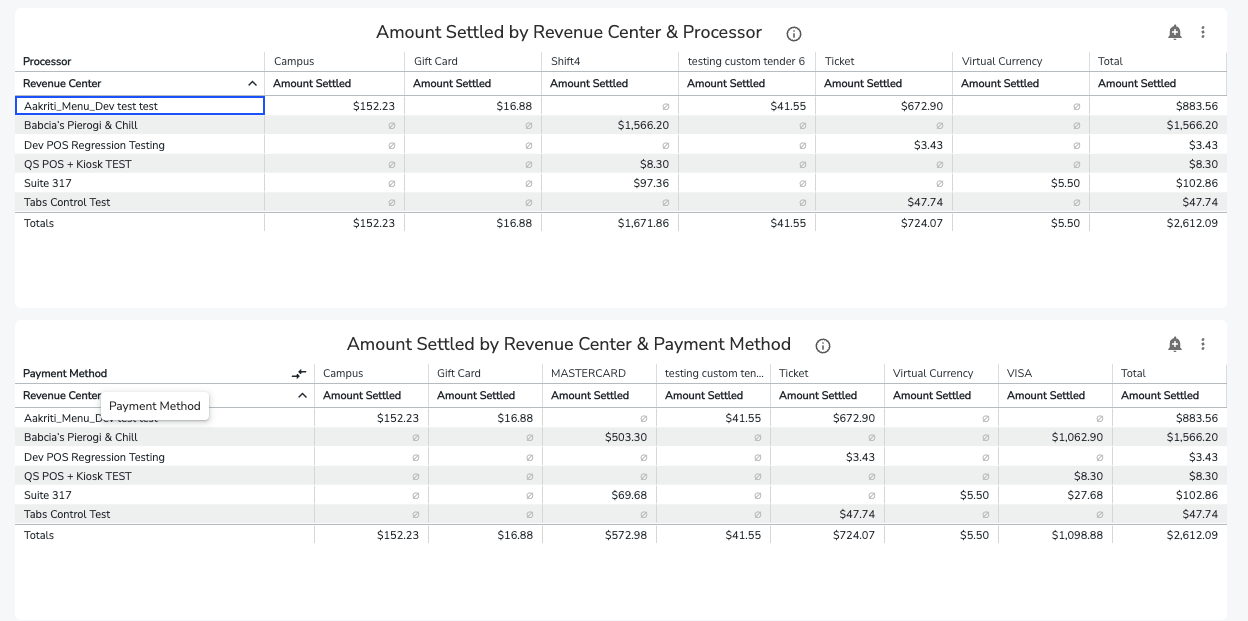The image size is (1248, 621).
Task: Click Processor pivot header label
Action: pyautogui.click(x=47, y=61)
